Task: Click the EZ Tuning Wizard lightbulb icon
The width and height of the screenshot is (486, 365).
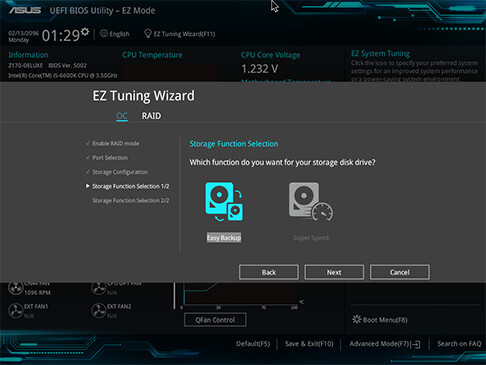Action: [148, 33]
